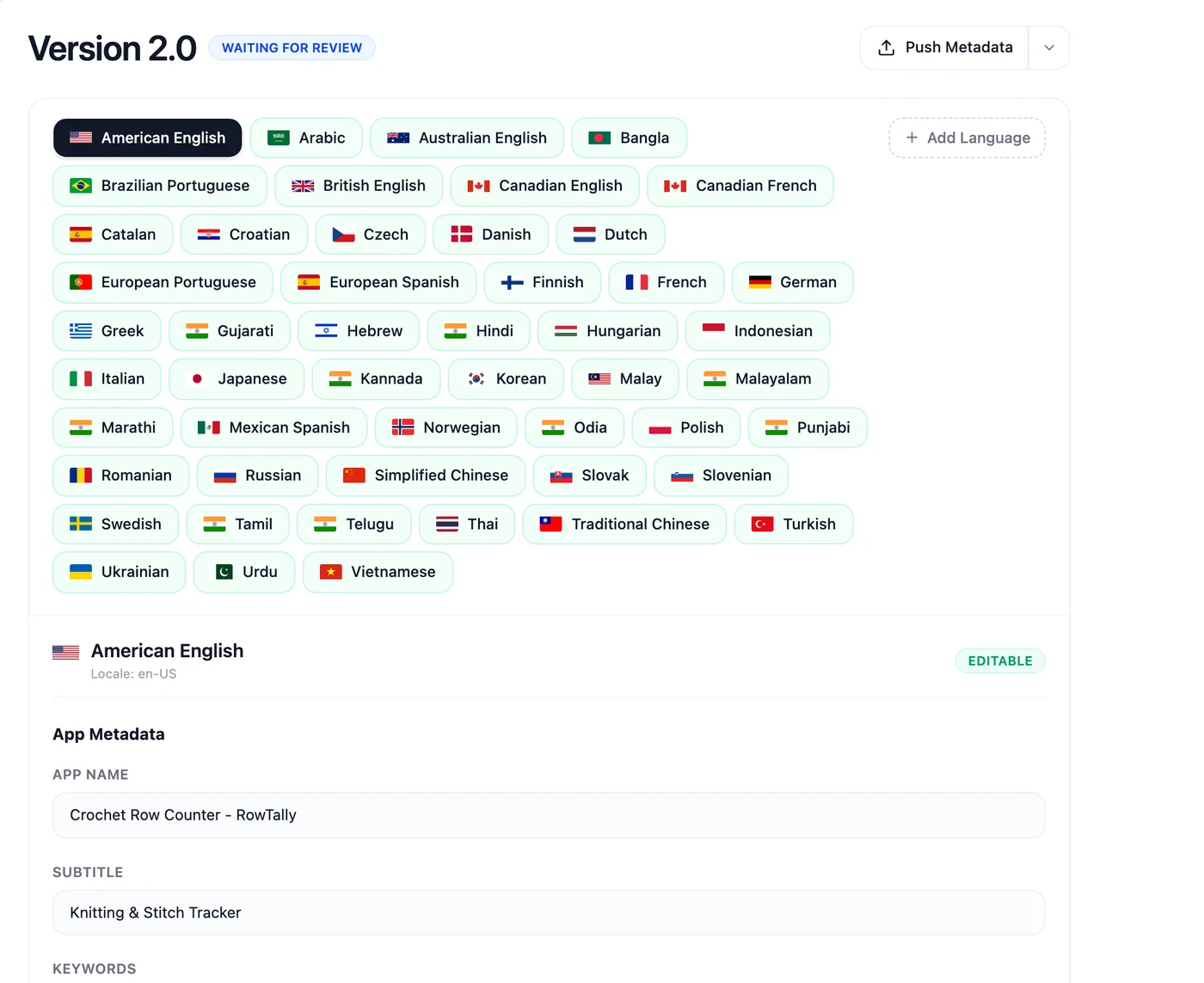Click the flag icon on Canadian French
1204x983 pixels.
click(x=675, y=186)
